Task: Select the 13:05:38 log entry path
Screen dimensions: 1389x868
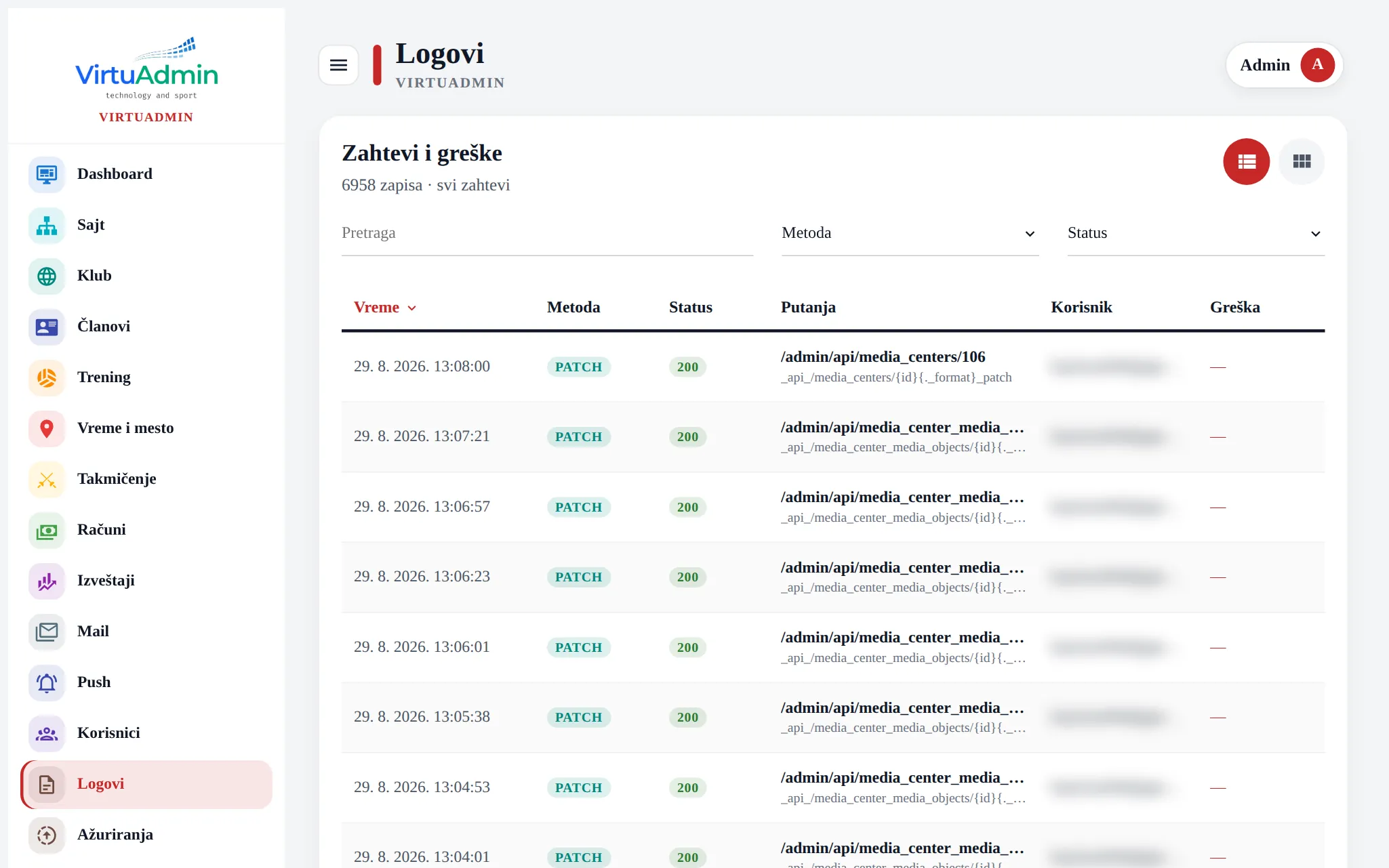Action: point(902,708)
